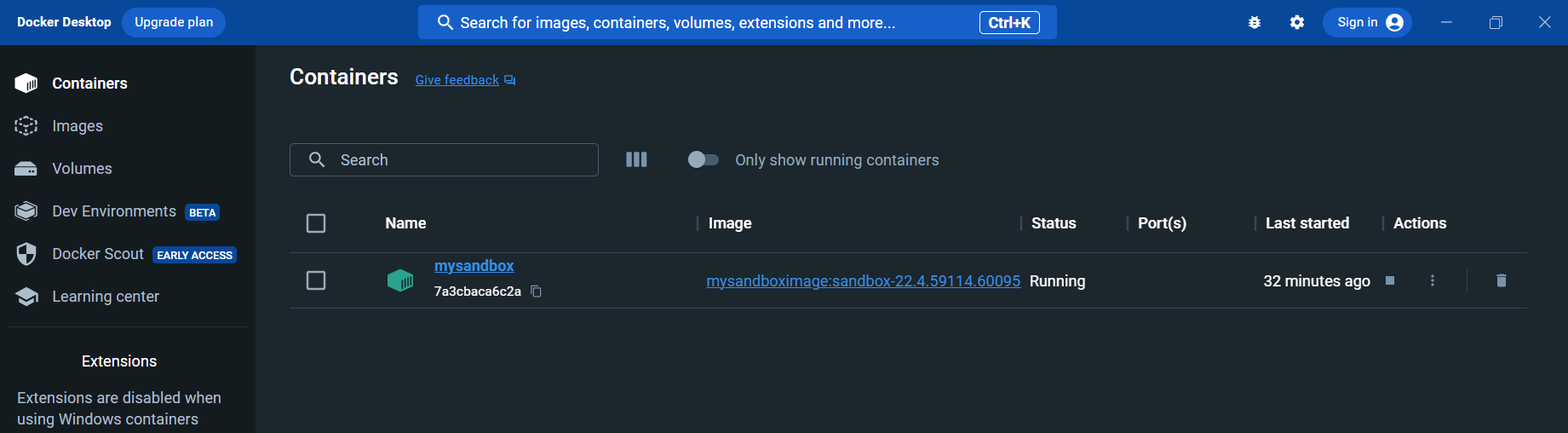The width and height of the screenshot is (1568, 433).
Task: Click the Running status text for mysandbox
Action: click(x=1057, y=281)
